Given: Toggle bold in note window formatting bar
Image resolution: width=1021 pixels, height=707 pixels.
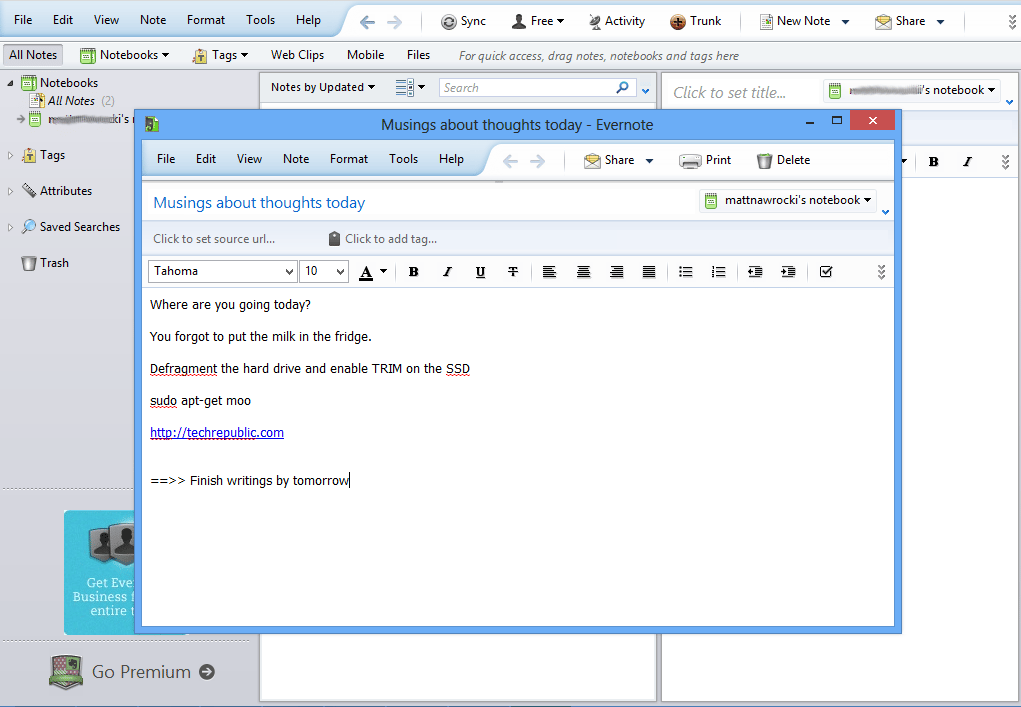Looking at the screenshot, I should (413, 272).
